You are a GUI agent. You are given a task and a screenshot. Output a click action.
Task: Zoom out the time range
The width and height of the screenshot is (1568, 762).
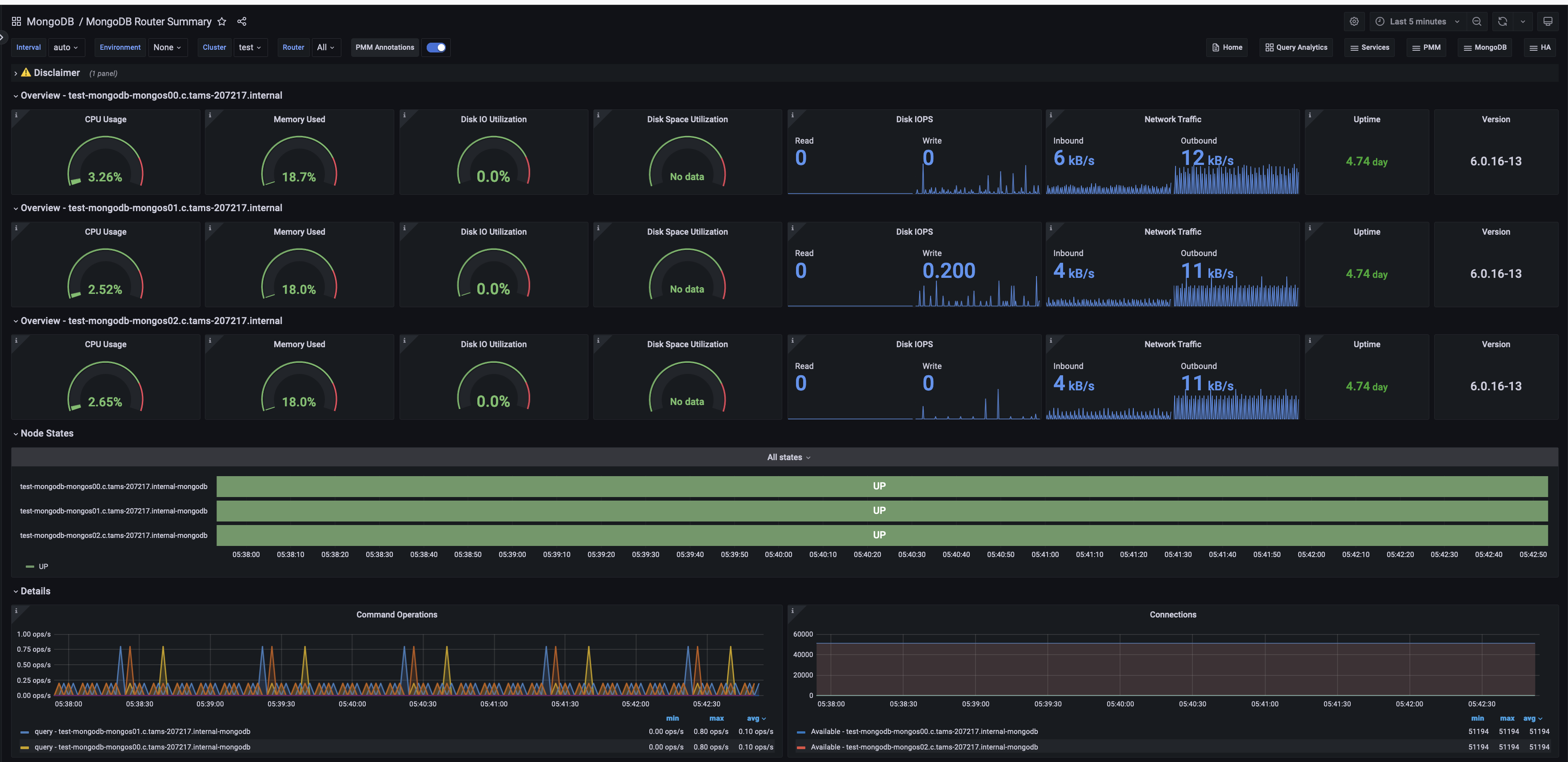[1477, 21]
